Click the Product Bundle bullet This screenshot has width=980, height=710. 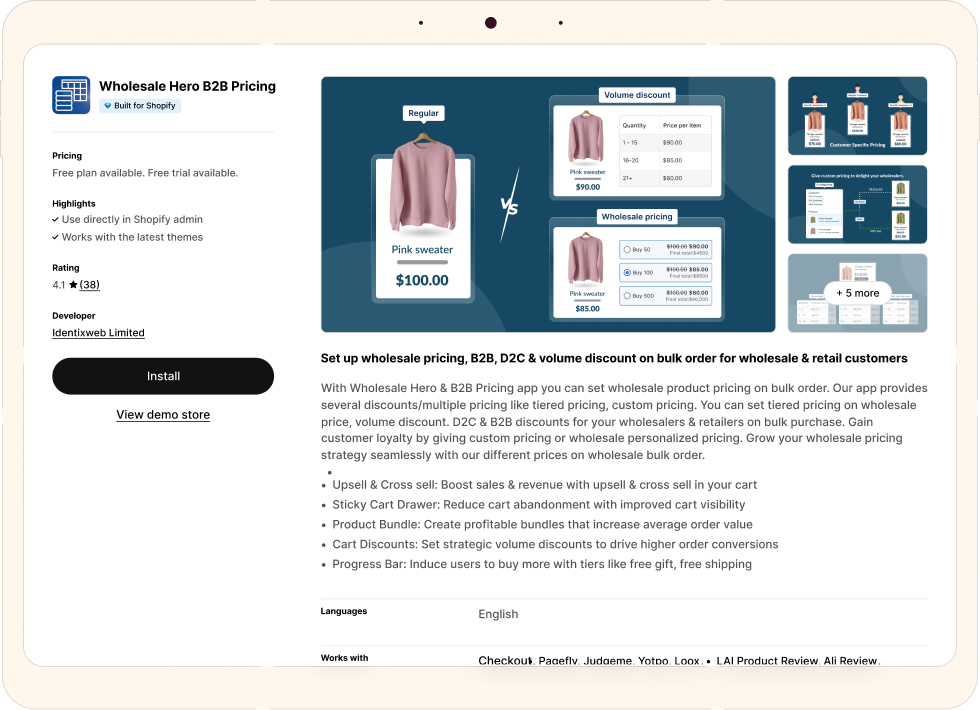click(542, 524)
